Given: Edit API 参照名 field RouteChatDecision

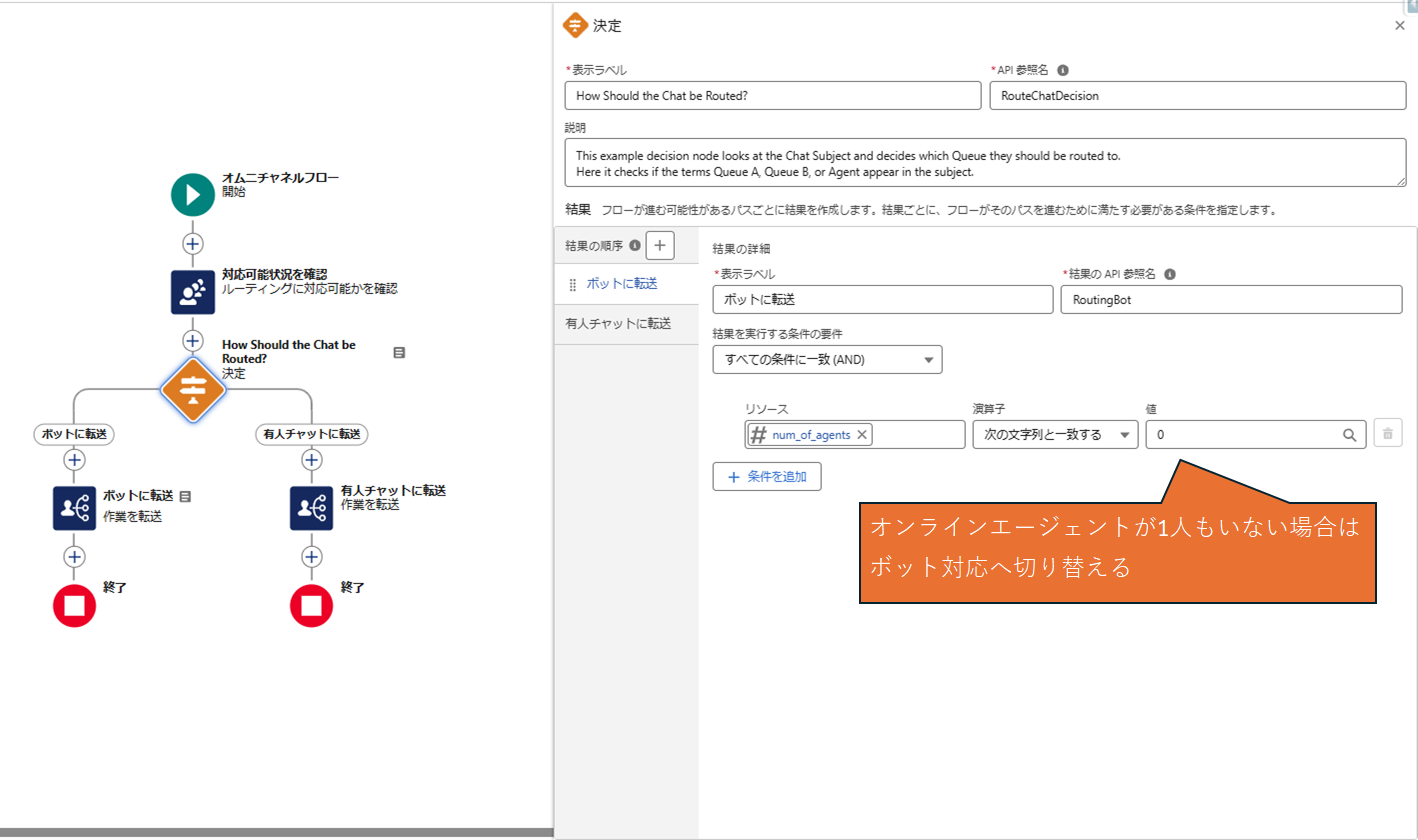Looking at the screenshot, I should pyautogui.click(x=1198, y=95).
